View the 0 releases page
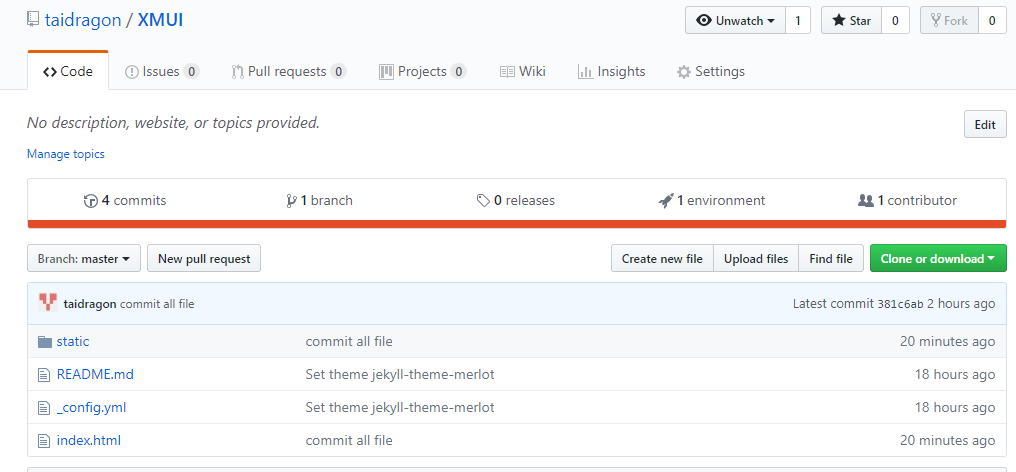The height and width of the screenshot is (472, 1016). point(516,200)
